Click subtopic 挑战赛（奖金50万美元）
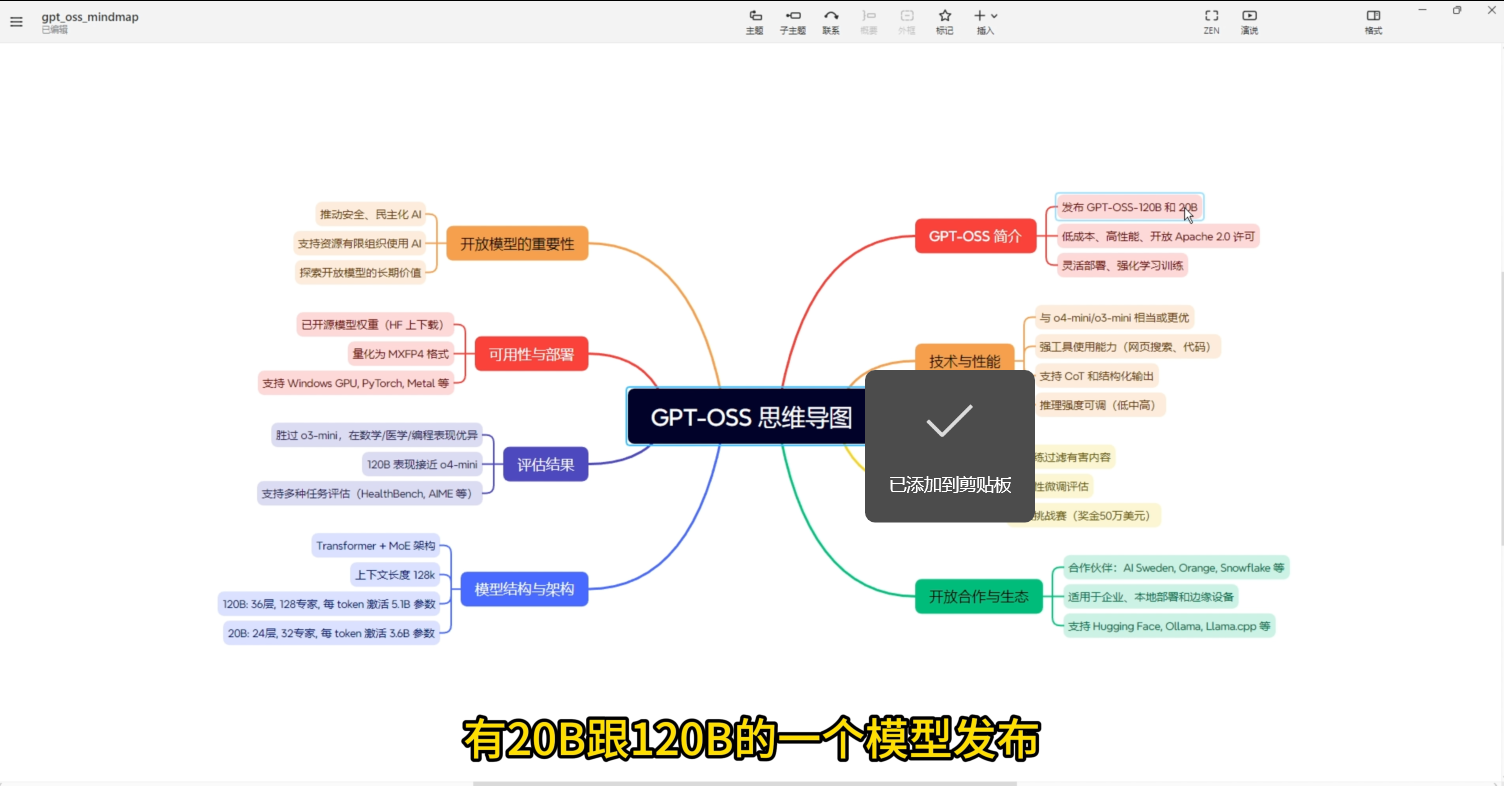 tap(1097, 516)
